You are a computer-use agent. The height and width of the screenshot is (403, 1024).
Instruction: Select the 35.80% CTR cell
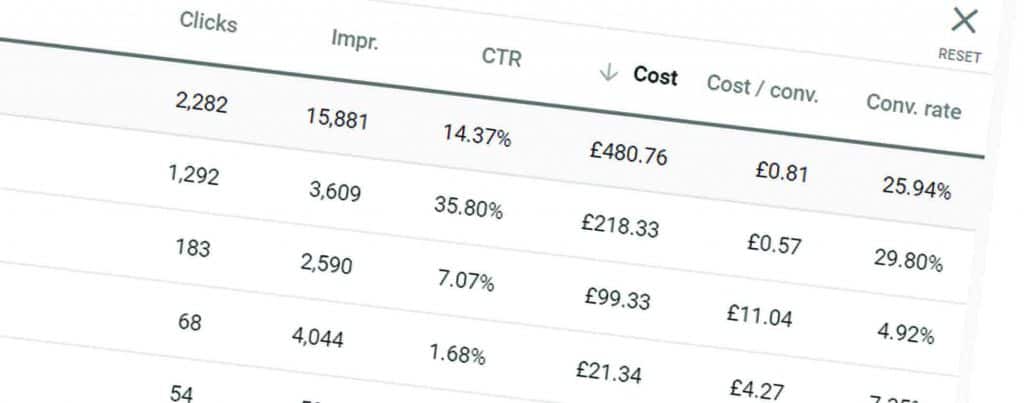tap(468, 208)
